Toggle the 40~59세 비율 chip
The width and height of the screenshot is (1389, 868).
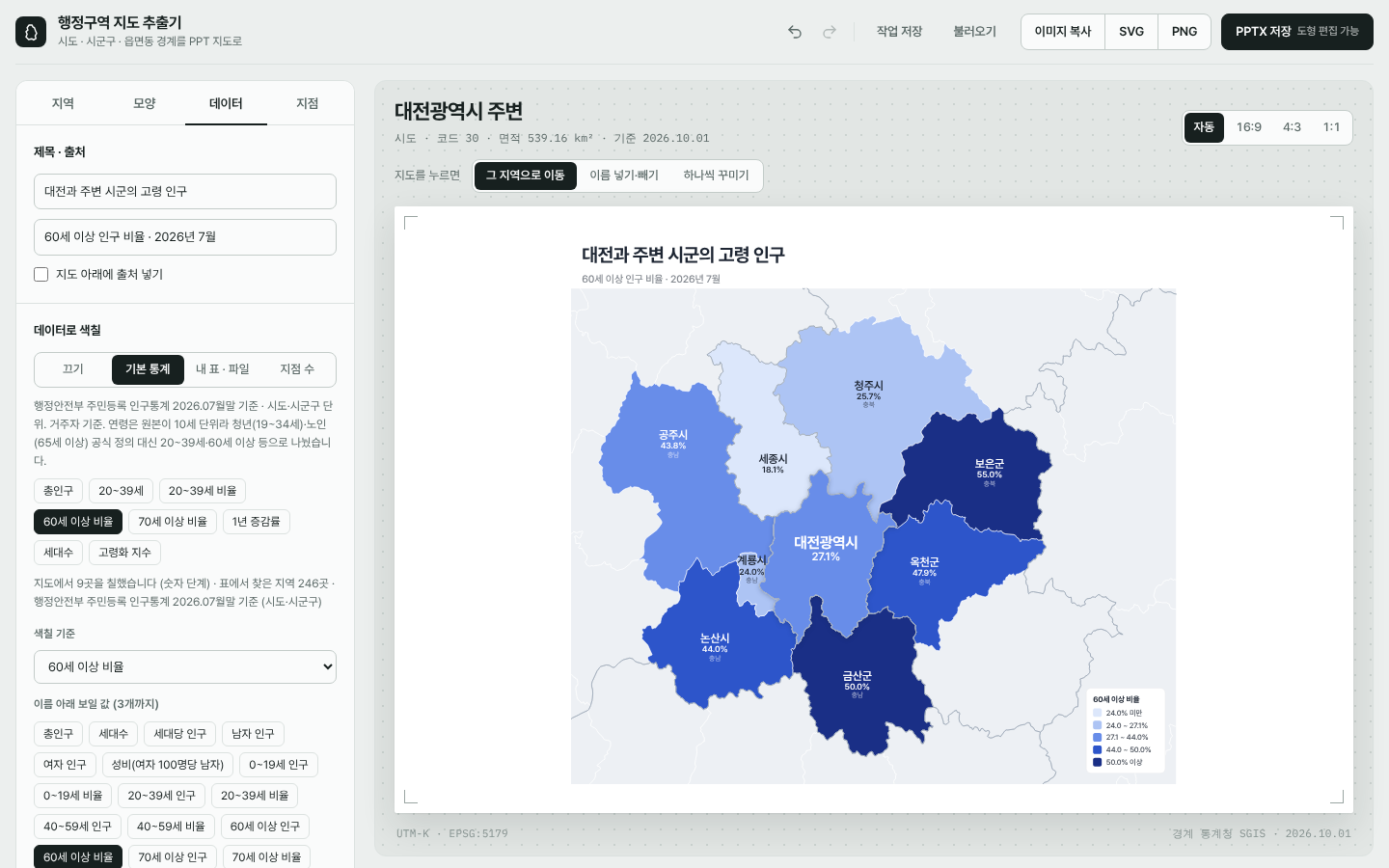pos(171,827)
